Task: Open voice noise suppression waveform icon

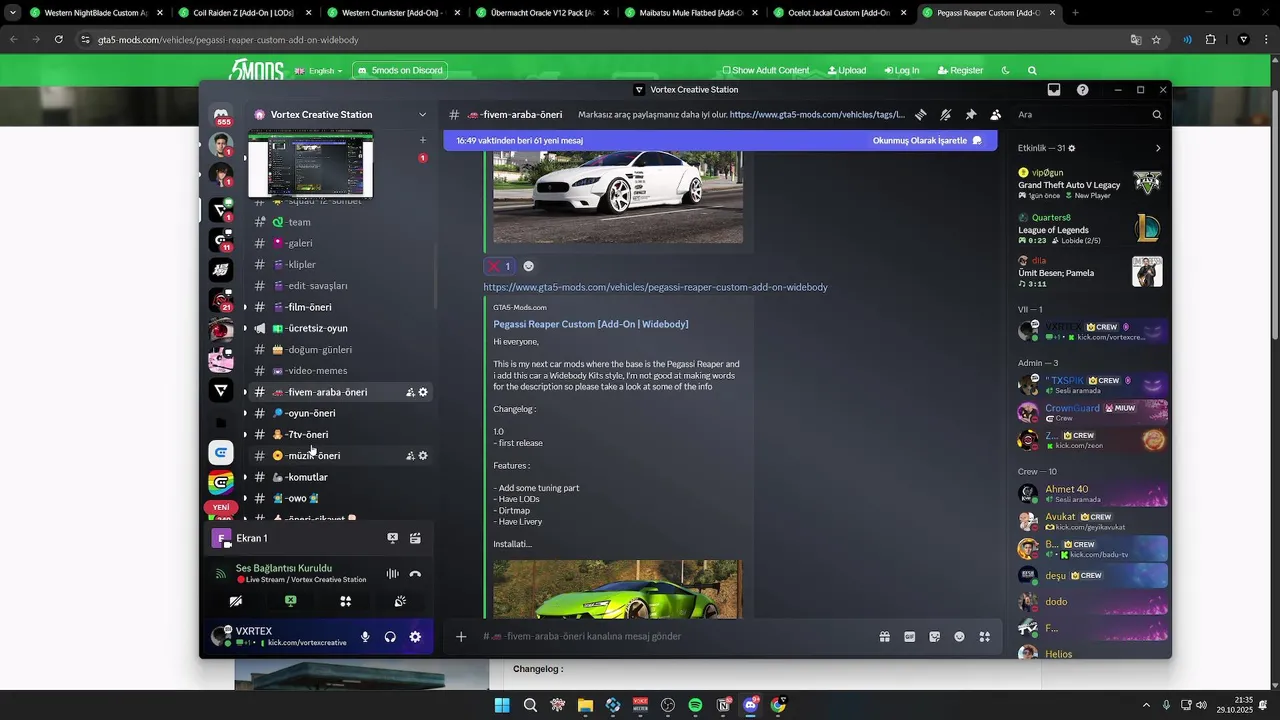Action: click(392, 574)
